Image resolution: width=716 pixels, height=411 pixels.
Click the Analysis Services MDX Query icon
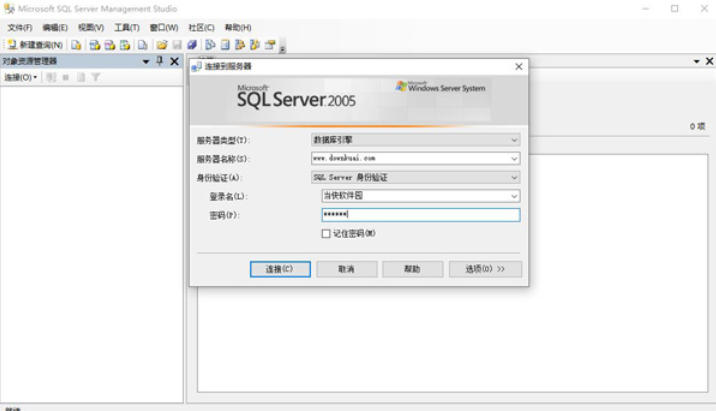[x=95, y=45]
